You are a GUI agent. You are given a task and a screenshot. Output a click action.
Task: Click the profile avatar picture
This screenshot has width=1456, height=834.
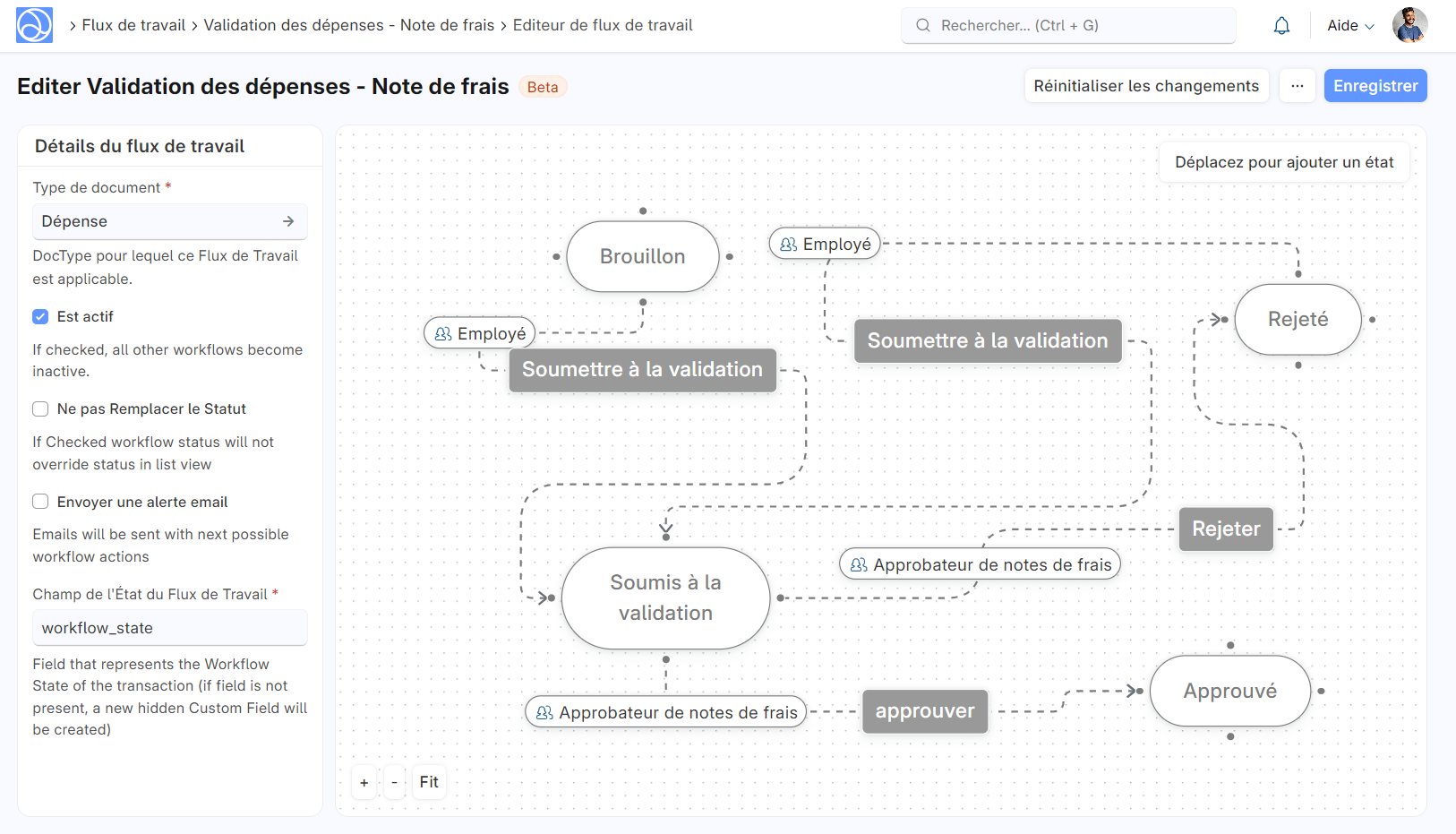coord(1410,24)
